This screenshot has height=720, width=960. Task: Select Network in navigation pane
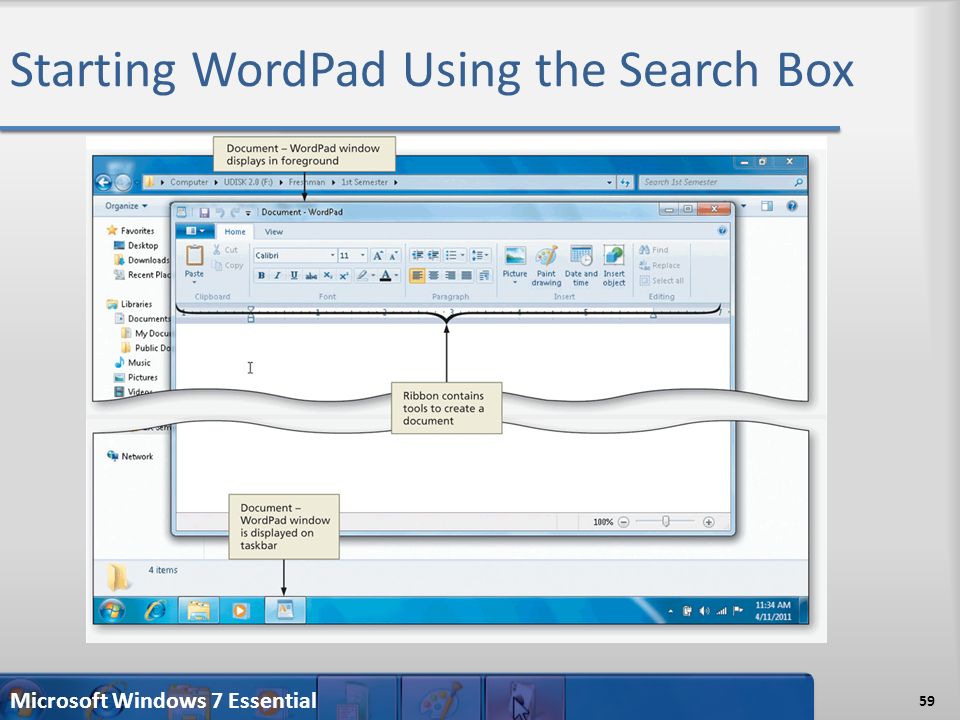(130, 456)
